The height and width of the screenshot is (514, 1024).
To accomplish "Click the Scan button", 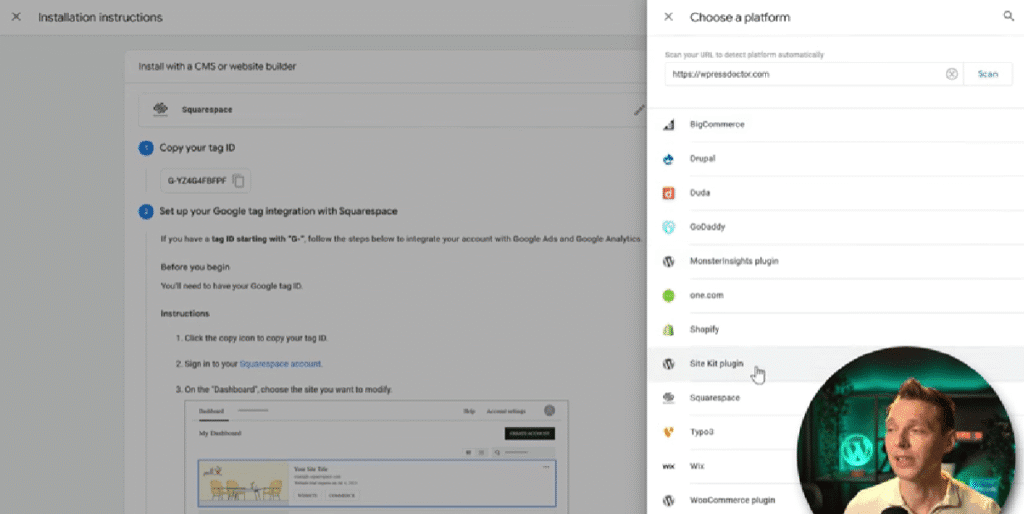I will [x=987, y=74].
